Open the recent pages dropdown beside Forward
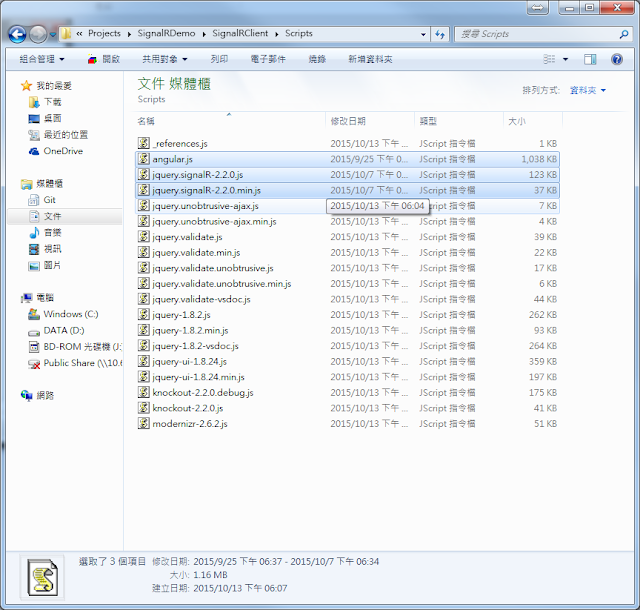The width and height of the screenshot is (640, 610). [53, 35]
